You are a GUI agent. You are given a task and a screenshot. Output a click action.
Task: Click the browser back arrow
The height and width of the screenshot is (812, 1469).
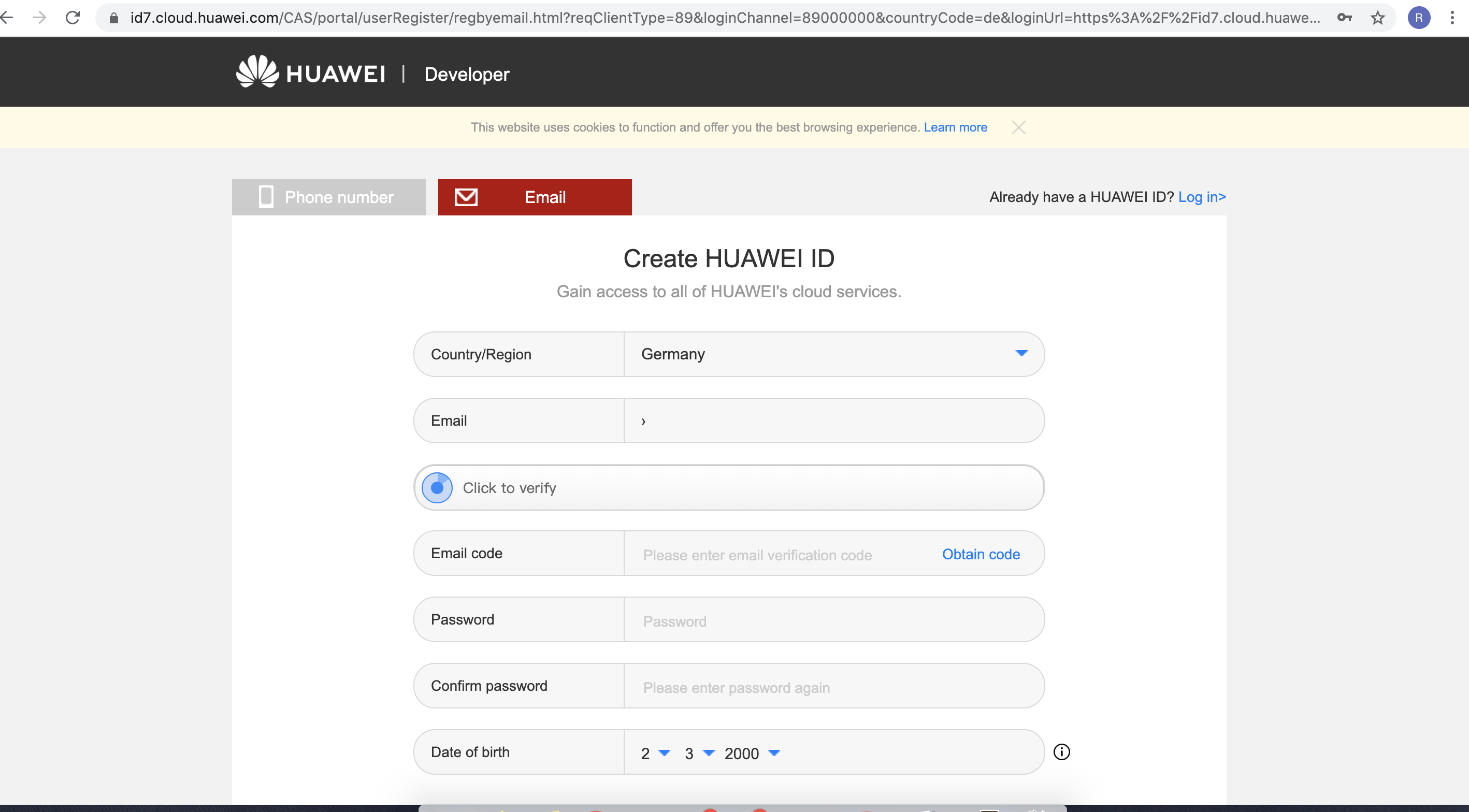7,18
